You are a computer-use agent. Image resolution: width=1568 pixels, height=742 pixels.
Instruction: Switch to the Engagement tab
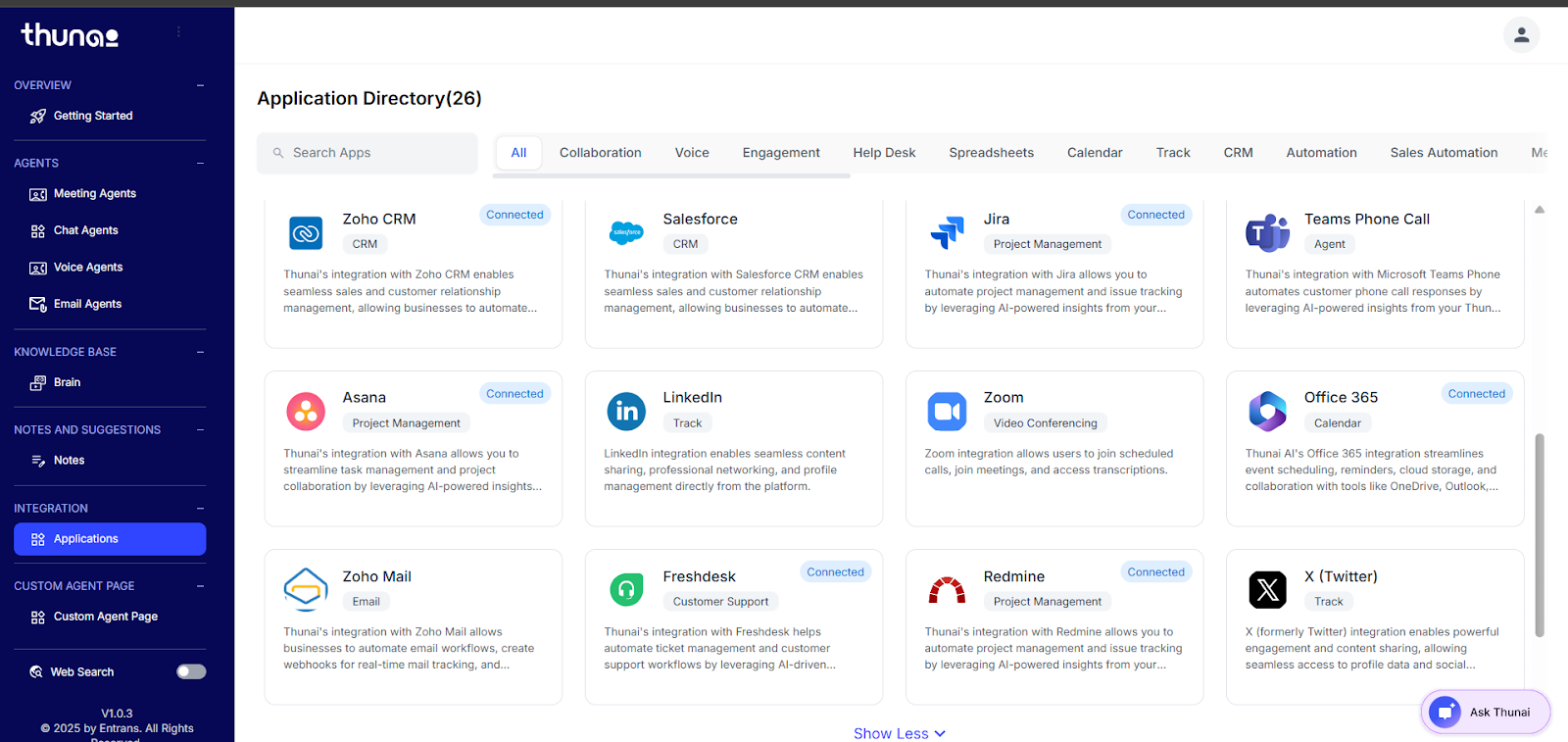click(x=781, y=153)
